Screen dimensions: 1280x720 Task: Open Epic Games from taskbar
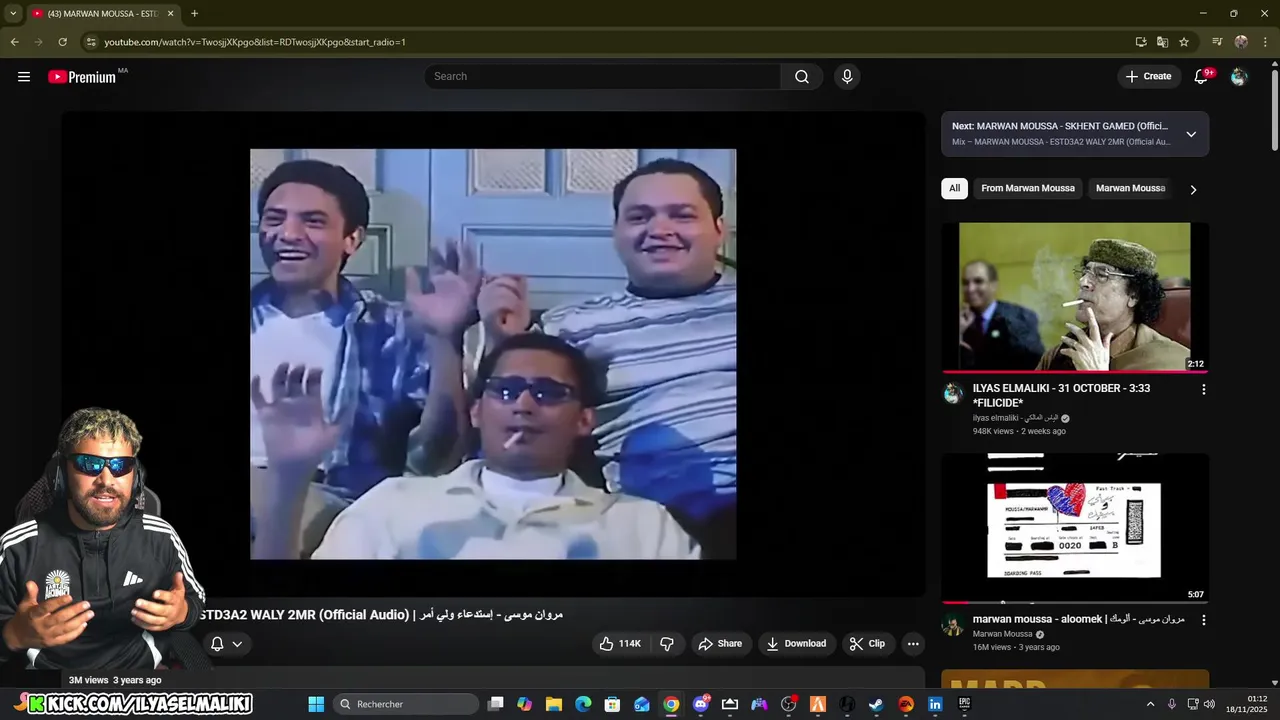[x=964, y=704]
